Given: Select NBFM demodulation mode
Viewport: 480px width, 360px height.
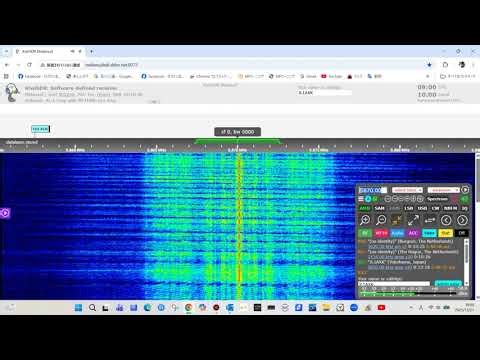Looking at the screenshot, I should tap(450, 208).
